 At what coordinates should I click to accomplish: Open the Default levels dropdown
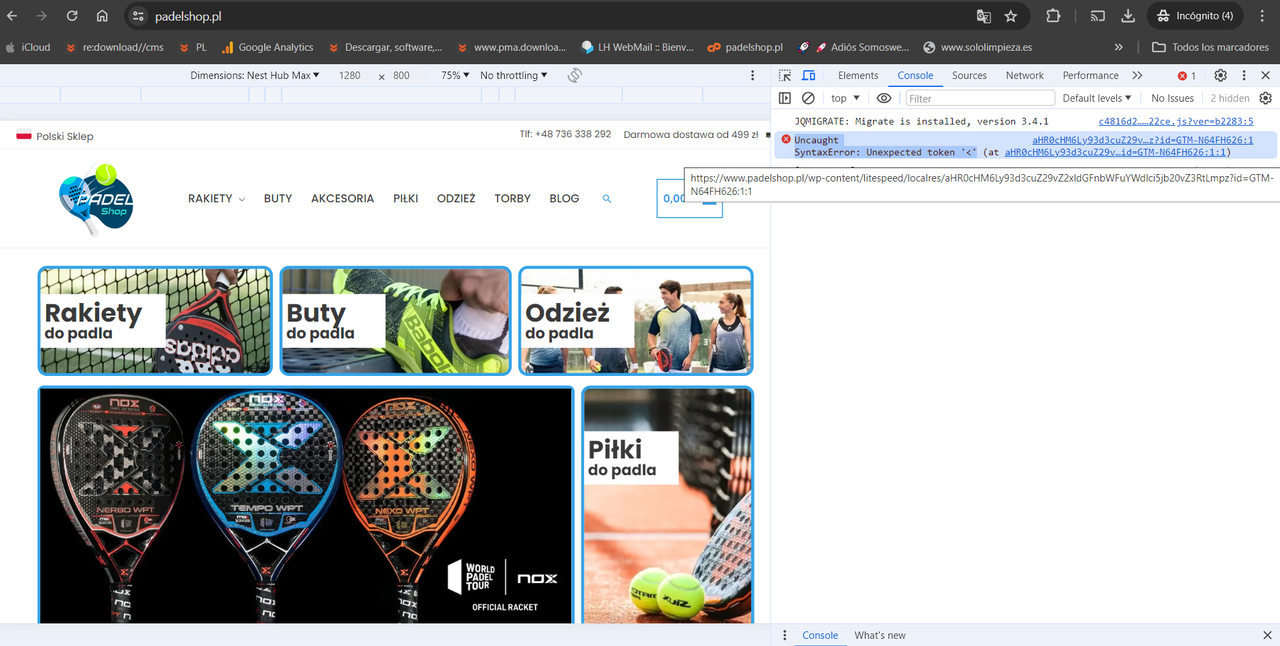(1097, 98)
